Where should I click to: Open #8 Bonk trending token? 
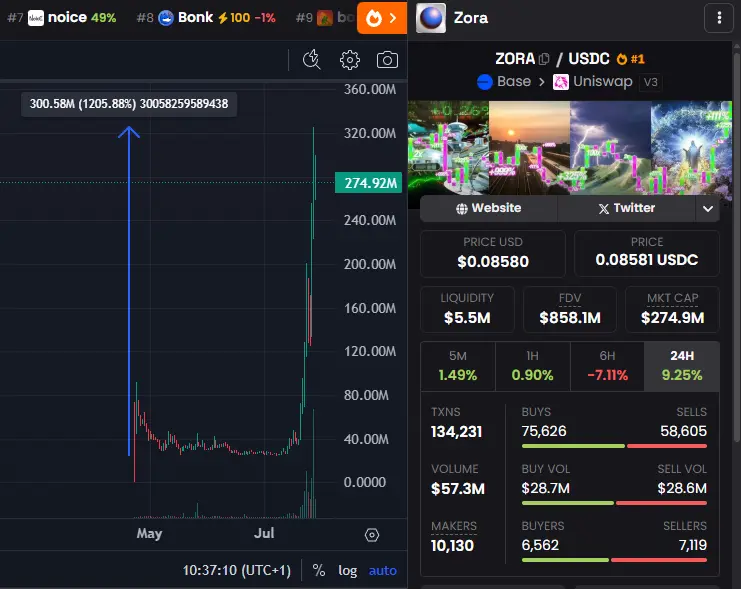click(x=206, y=18)
